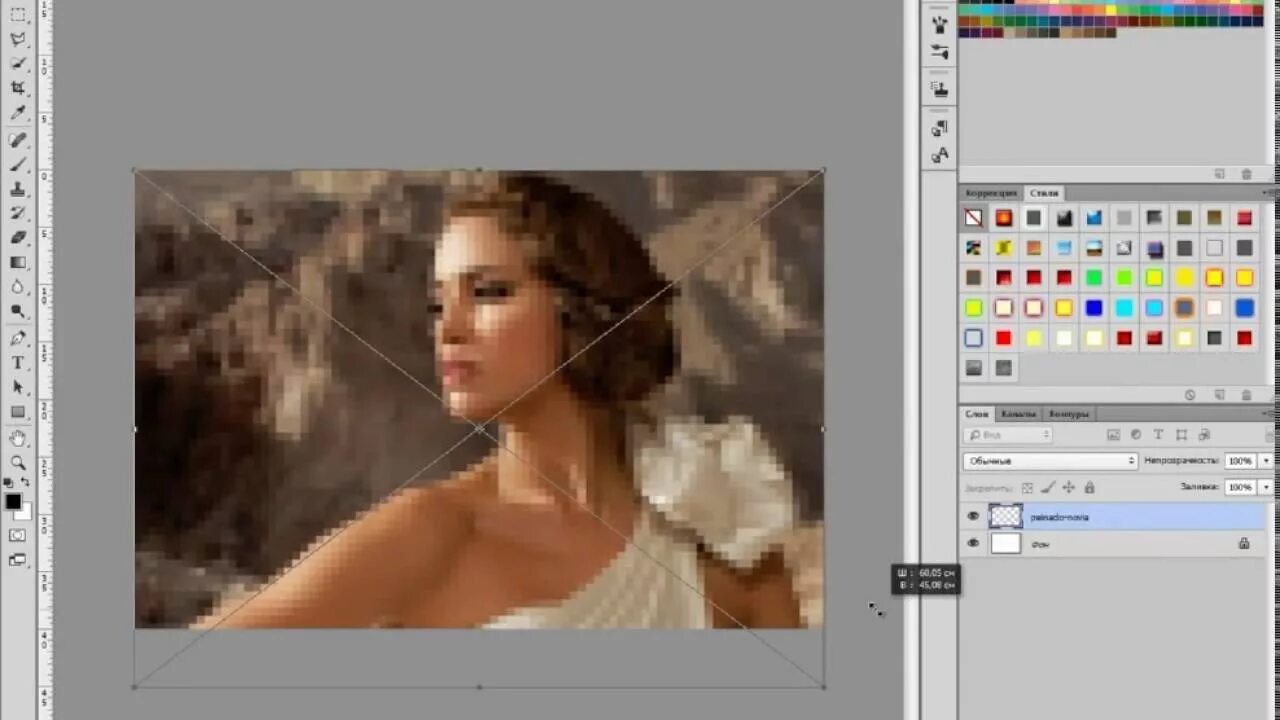
Task: Select the History Brush tool
Action: [x=18, y=213]
